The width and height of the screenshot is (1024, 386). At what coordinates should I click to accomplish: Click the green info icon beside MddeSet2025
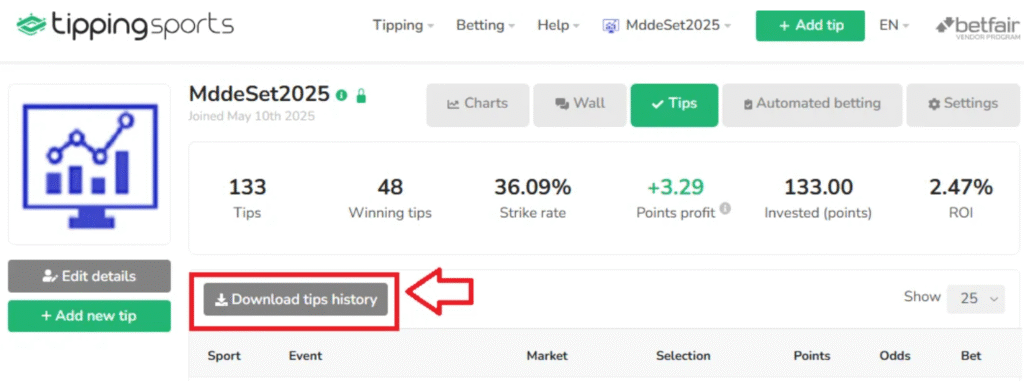341,96
